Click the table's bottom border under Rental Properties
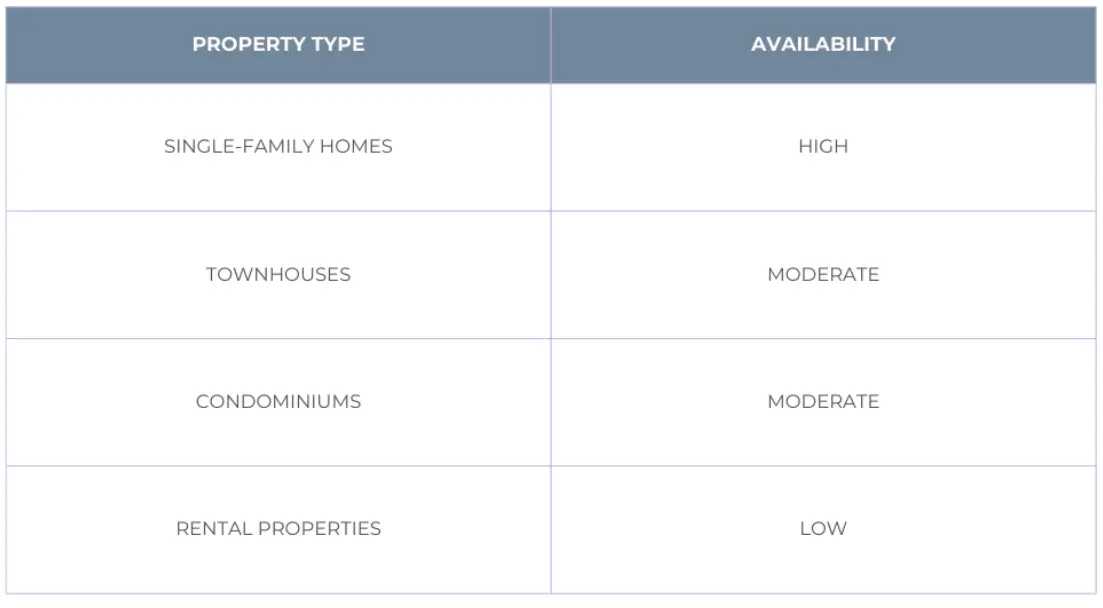Screen dimensions: 1103x608 pyautogui.click(x=278, y=593)
